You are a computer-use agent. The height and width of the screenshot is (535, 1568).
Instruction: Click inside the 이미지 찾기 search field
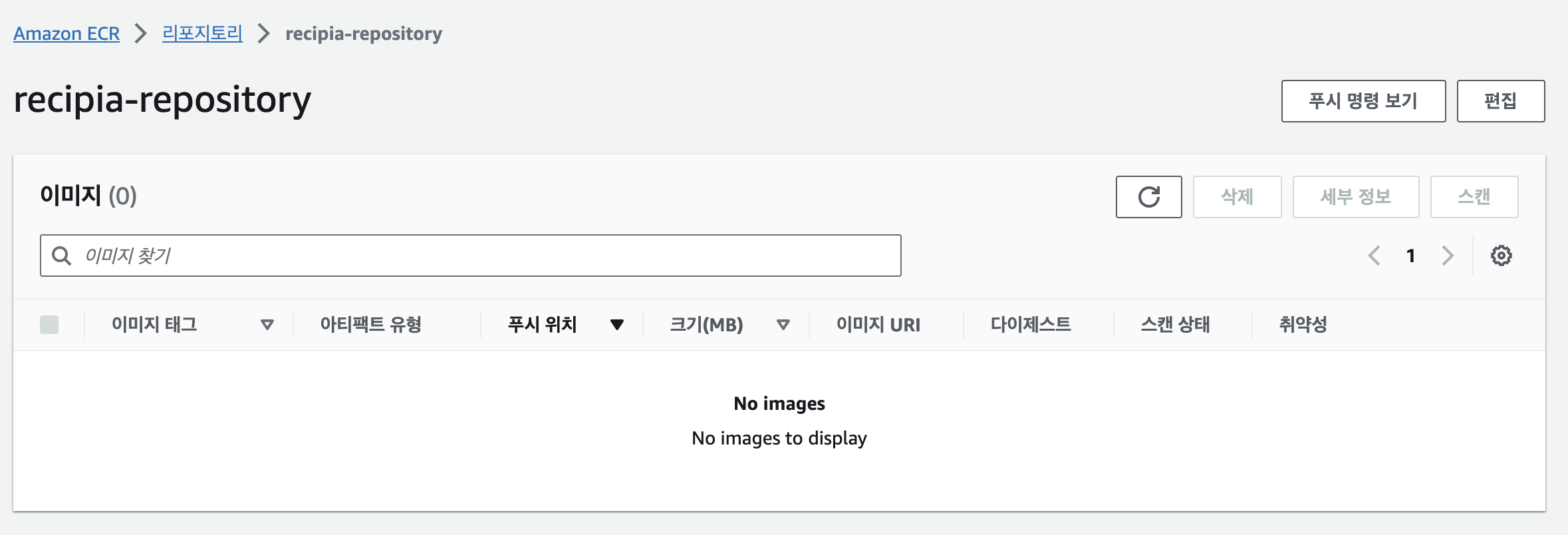tap(465, 255)
